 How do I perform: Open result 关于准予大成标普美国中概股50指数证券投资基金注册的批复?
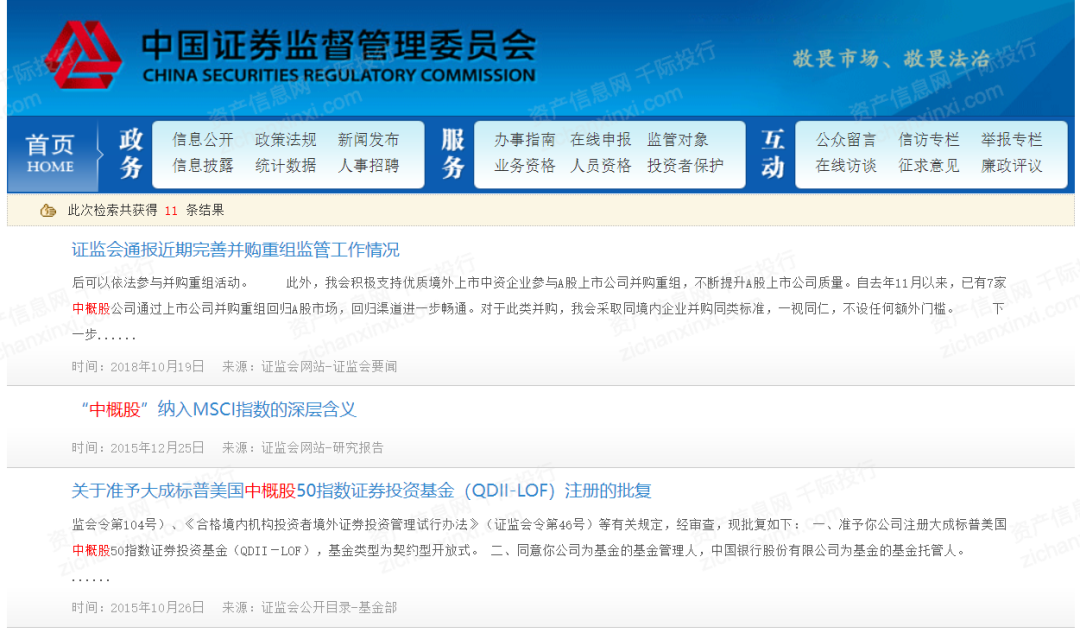[362, 490]
